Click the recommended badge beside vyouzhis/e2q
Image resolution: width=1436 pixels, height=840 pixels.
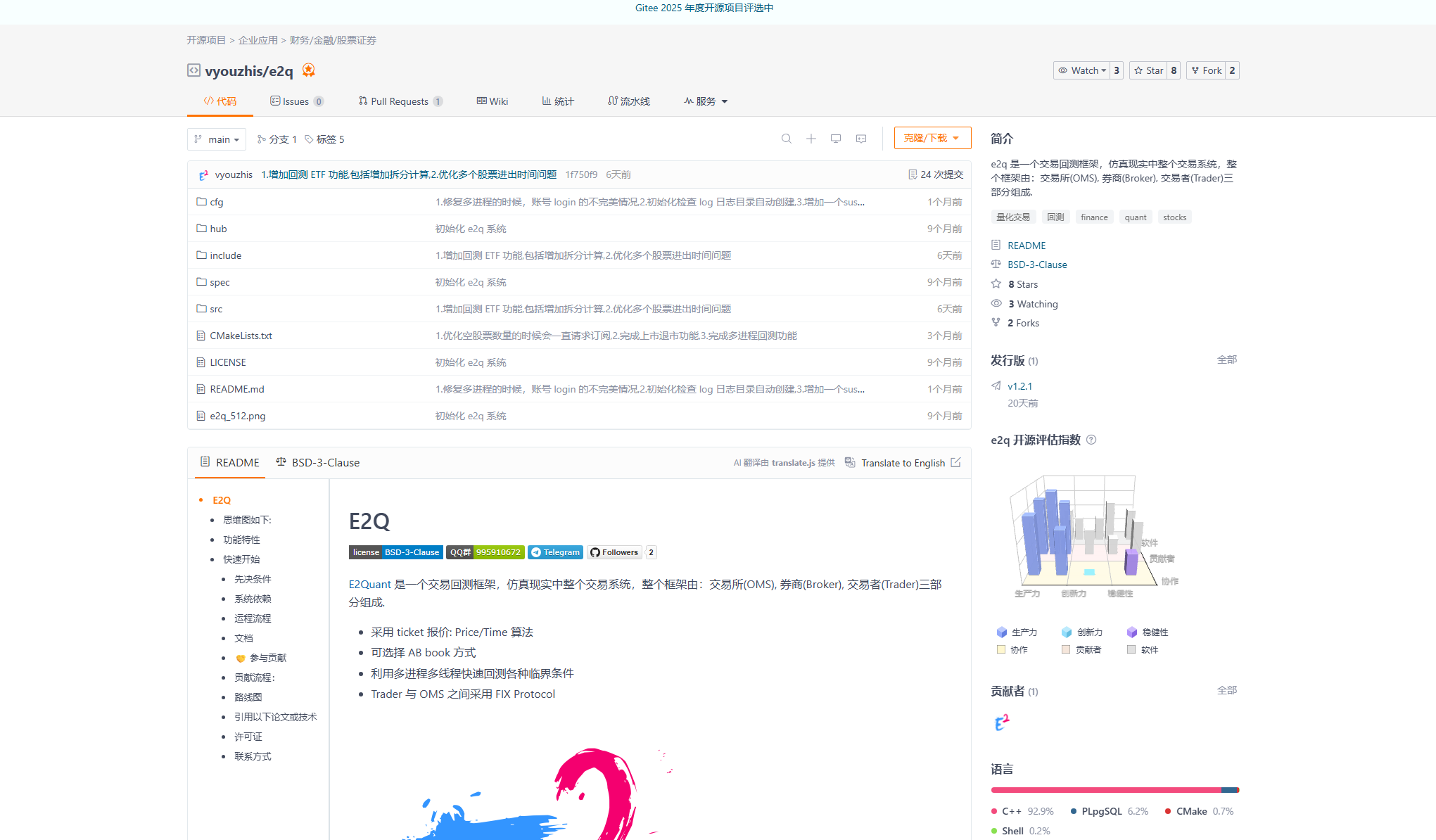coord(308,70)
